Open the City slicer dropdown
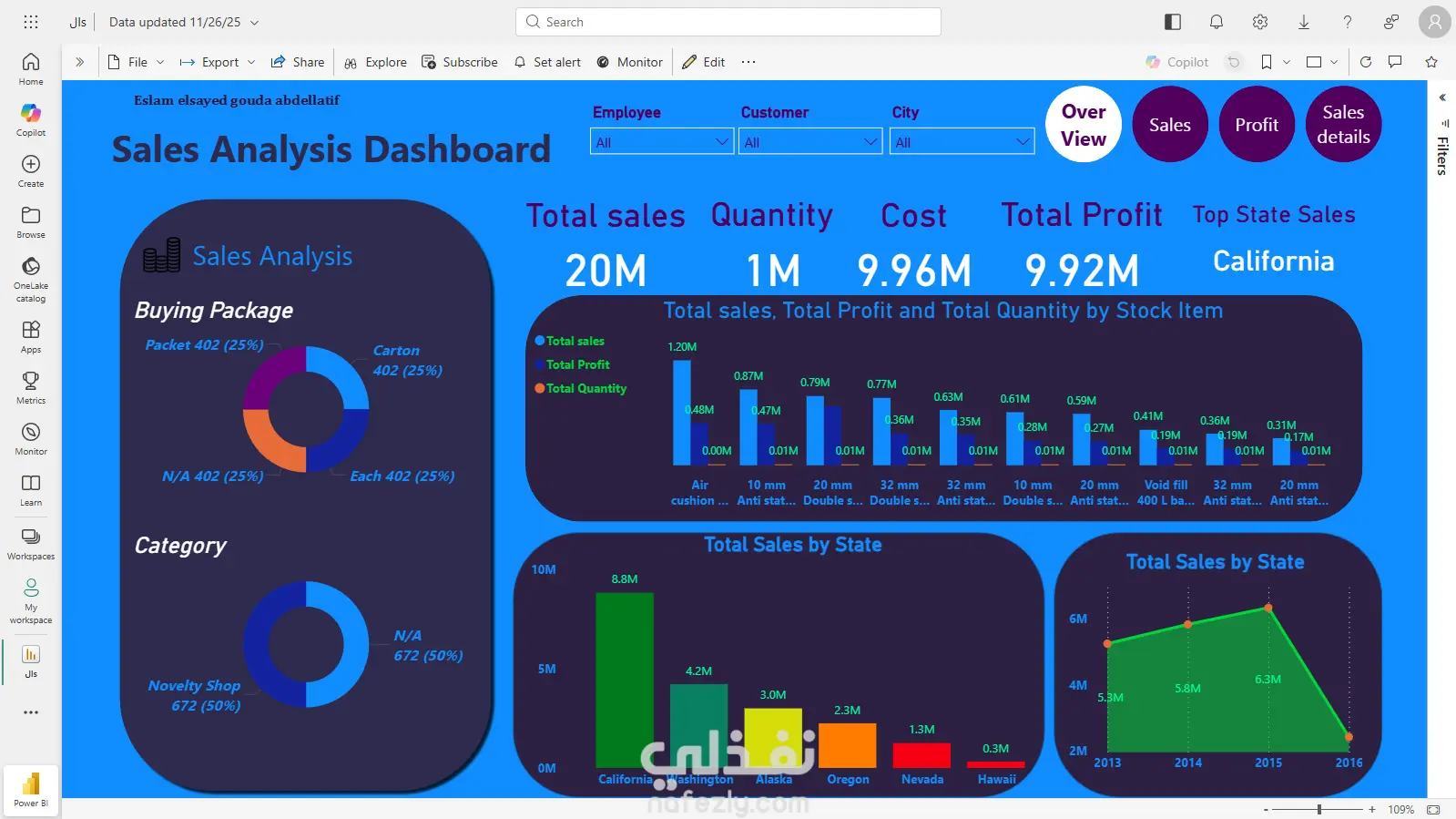 click(962, 142)
